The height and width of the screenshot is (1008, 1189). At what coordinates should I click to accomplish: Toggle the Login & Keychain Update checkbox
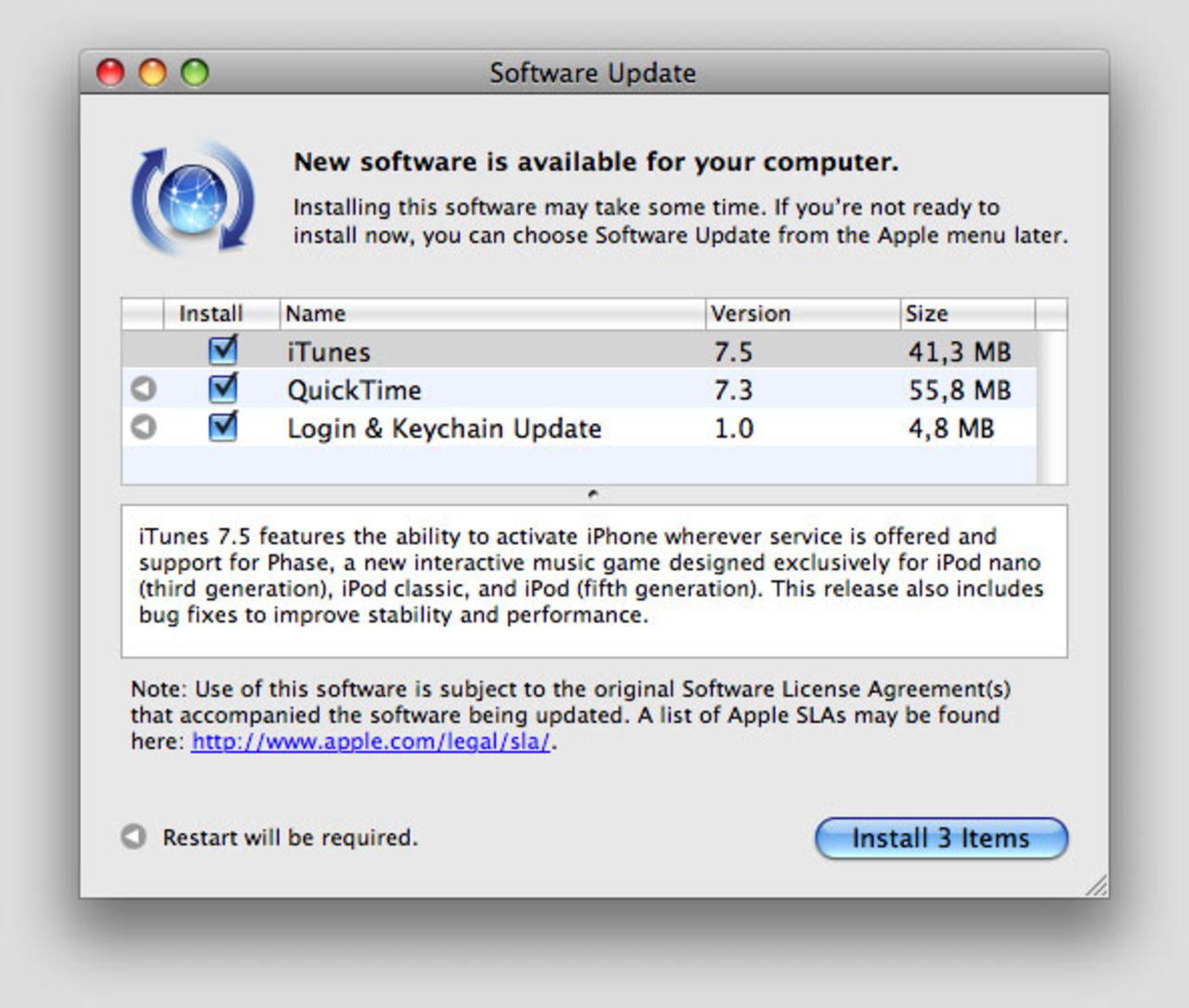point(221,427)
